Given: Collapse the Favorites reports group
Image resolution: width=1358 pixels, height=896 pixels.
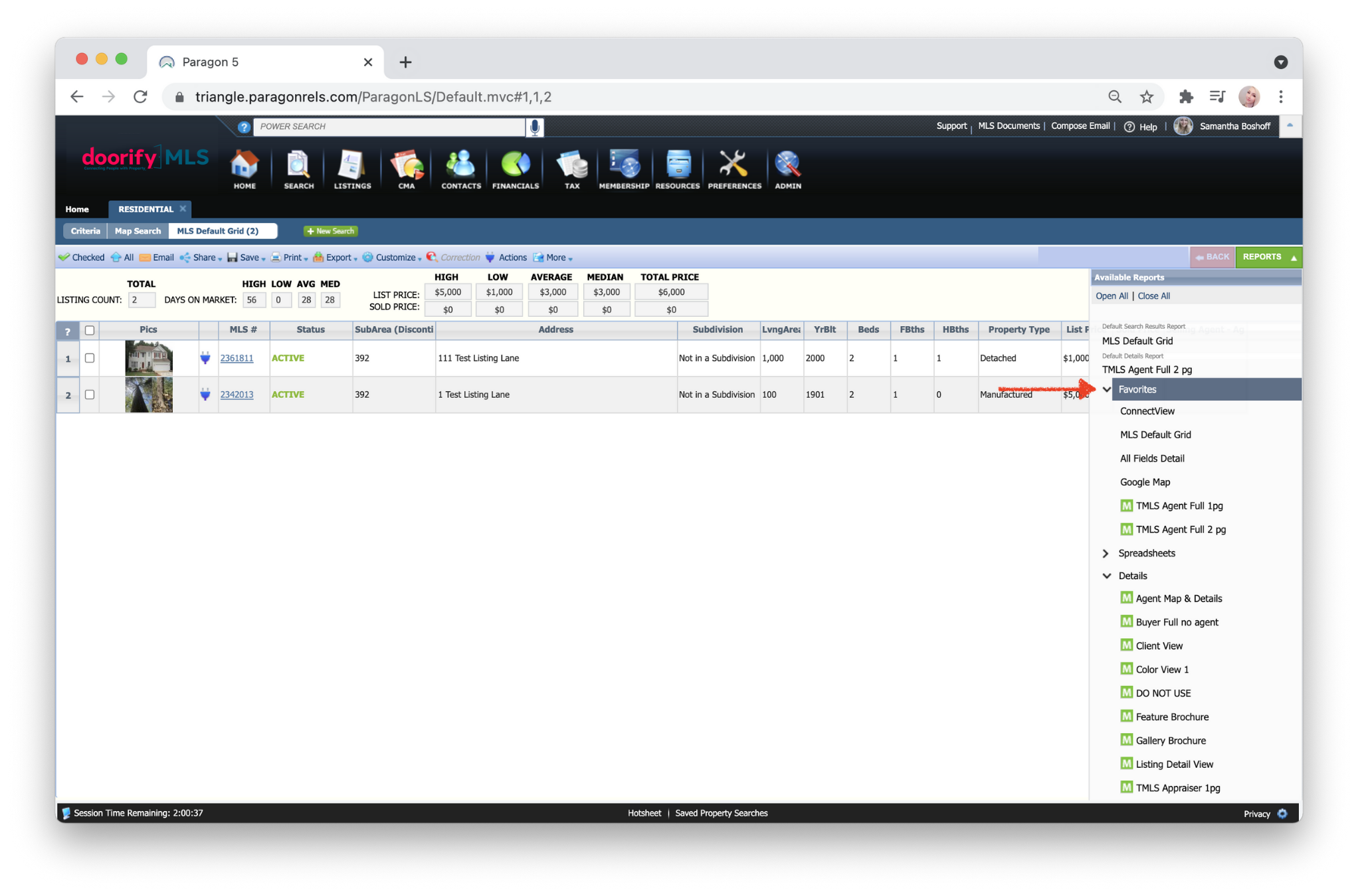Looking at the screenshot, I should [x=1107, y=389].
